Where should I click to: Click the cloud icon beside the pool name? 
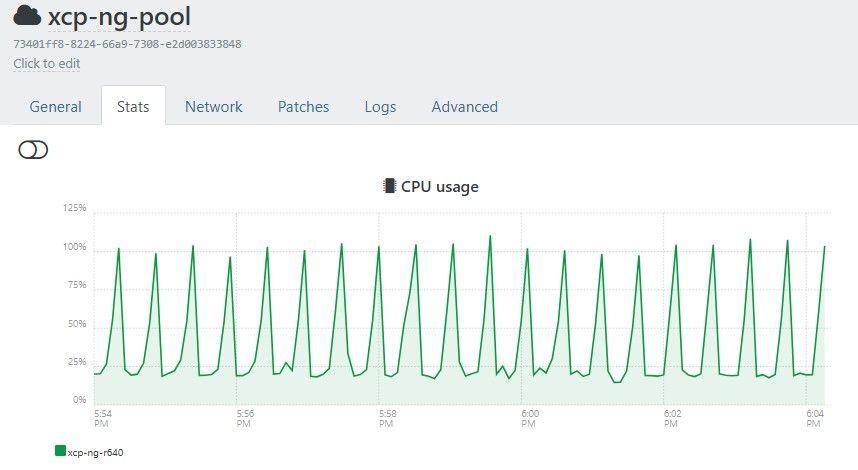tap(27, 17)
